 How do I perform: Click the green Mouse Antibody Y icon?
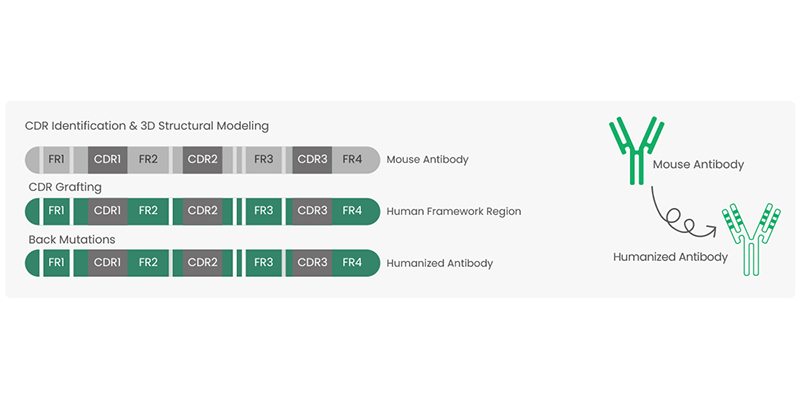(637, 151)
